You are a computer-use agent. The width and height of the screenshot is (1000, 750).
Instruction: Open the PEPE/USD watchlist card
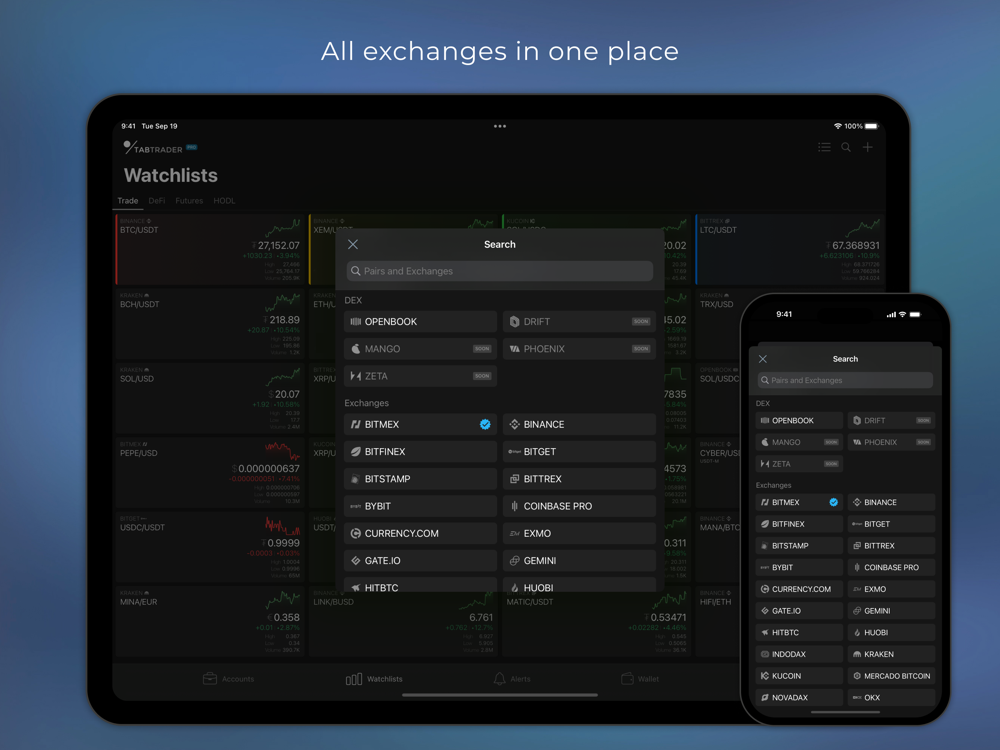pyautogui.click(x=210, y=473)
